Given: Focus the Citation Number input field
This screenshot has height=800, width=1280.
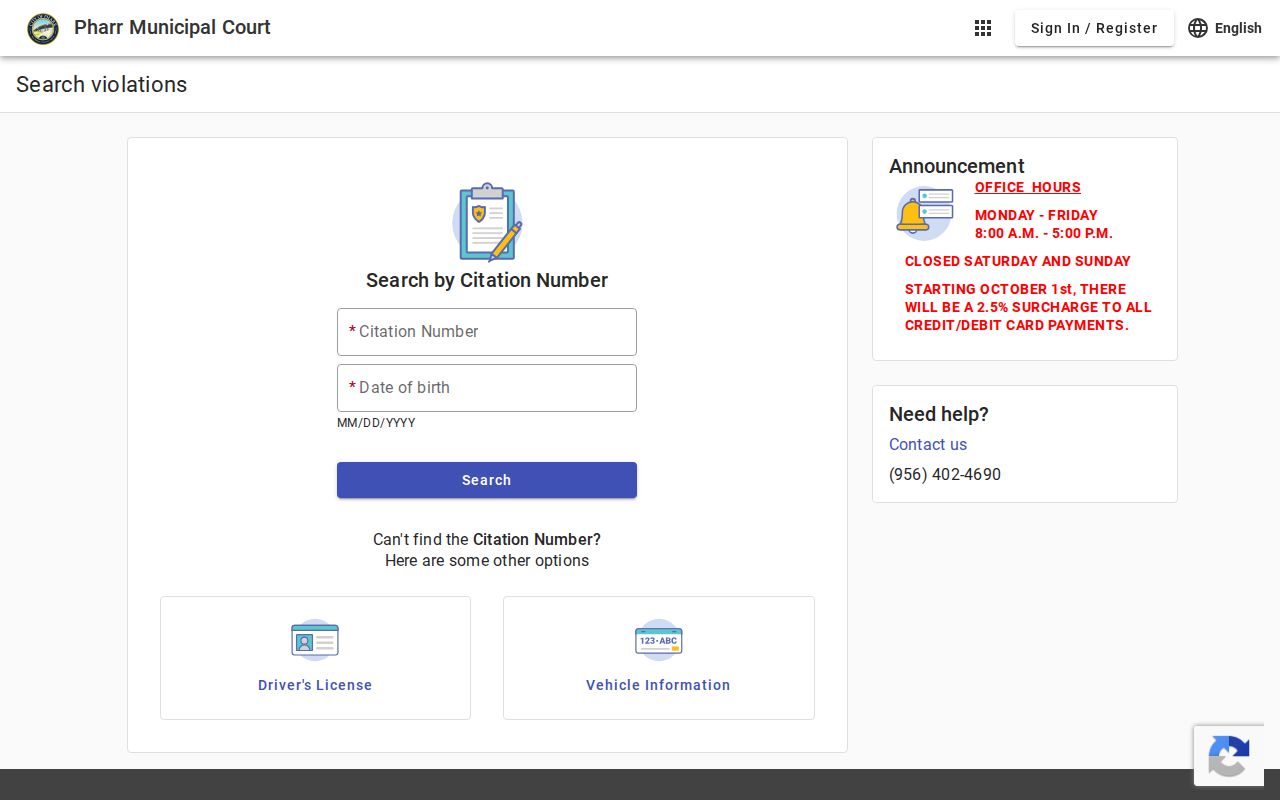Looking at the screenshot, I should tap(487, 332).
